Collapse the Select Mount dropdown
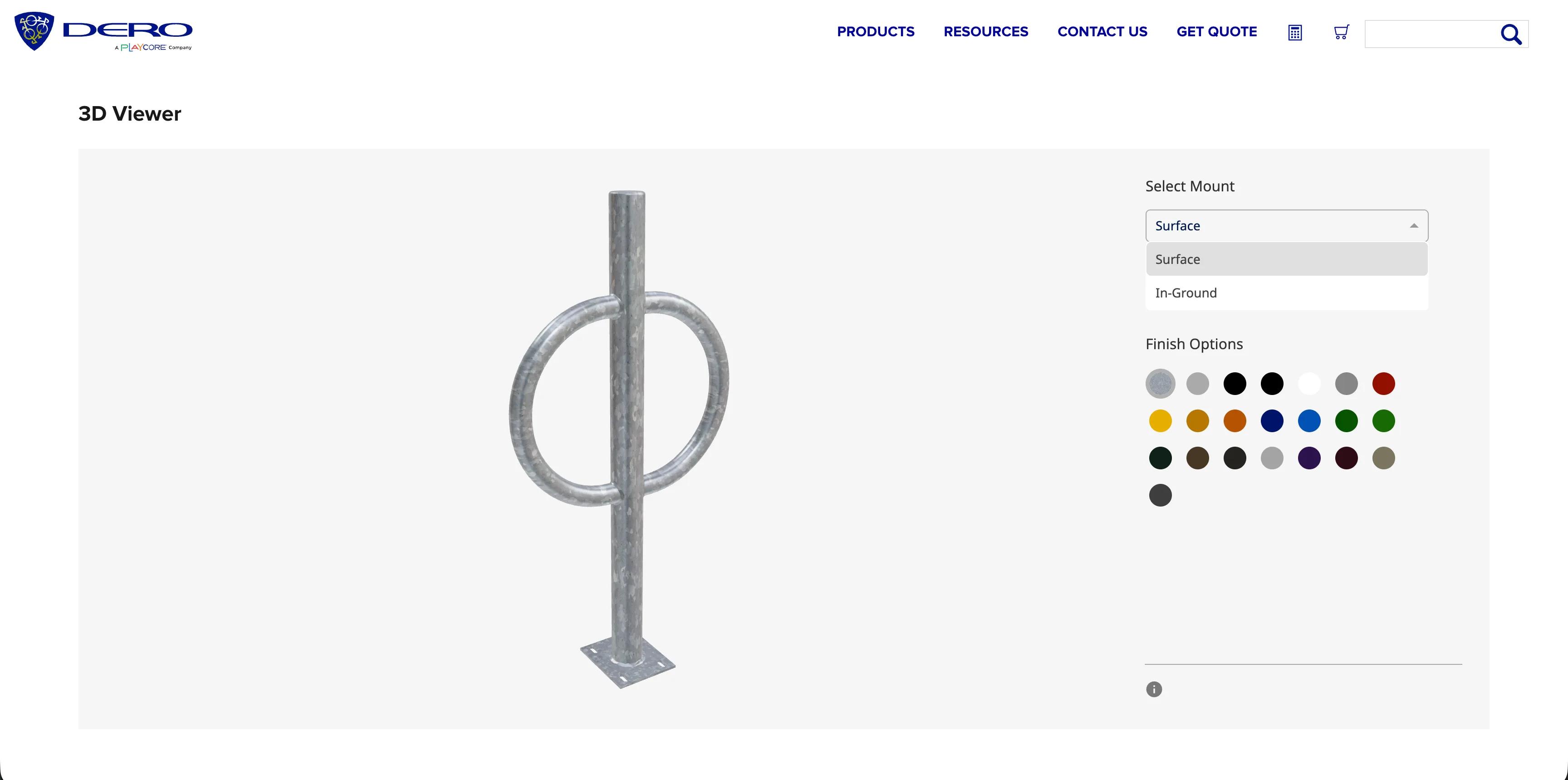1568x780 pixels. pyautogui.click(x=1287, y=226)
